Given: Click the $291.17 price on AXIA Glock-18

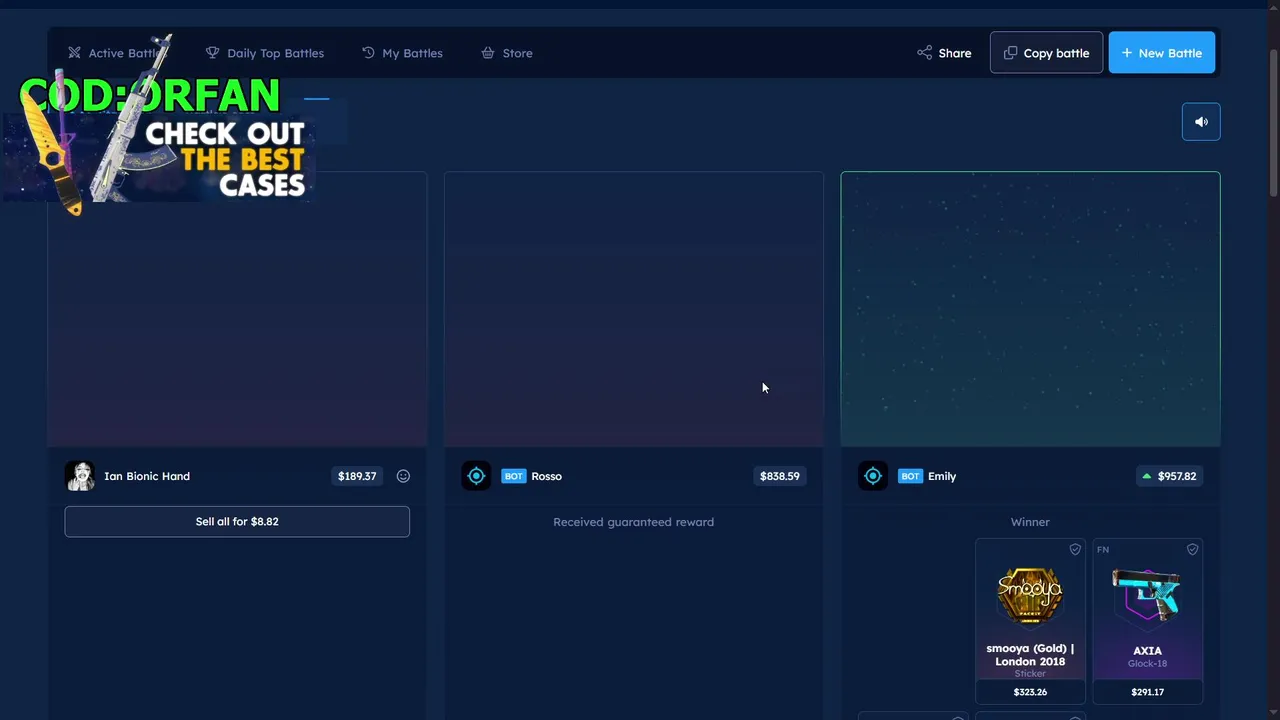Looking at the screenshot, I should click(x=1147, y=692).
